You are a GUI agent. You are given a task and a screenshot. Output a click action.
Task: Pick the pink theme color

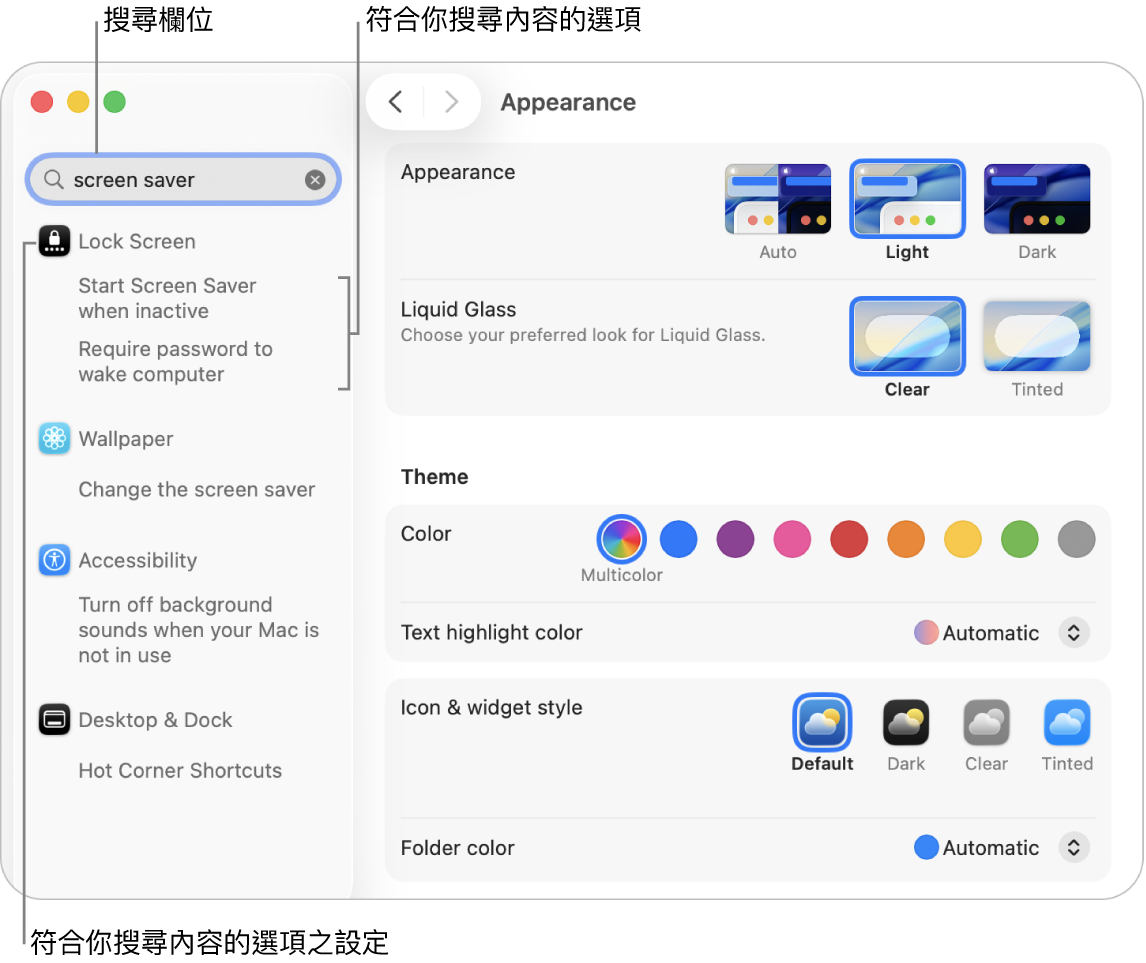point(792,539)
